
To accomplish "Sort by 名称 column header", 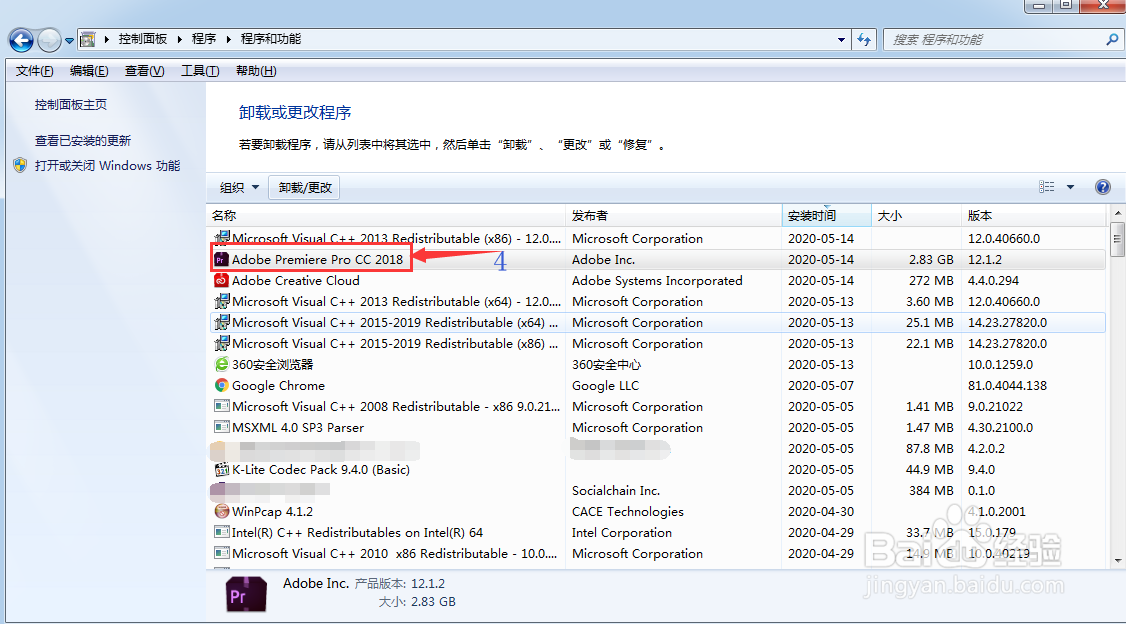I will click(x=386, y=215).
